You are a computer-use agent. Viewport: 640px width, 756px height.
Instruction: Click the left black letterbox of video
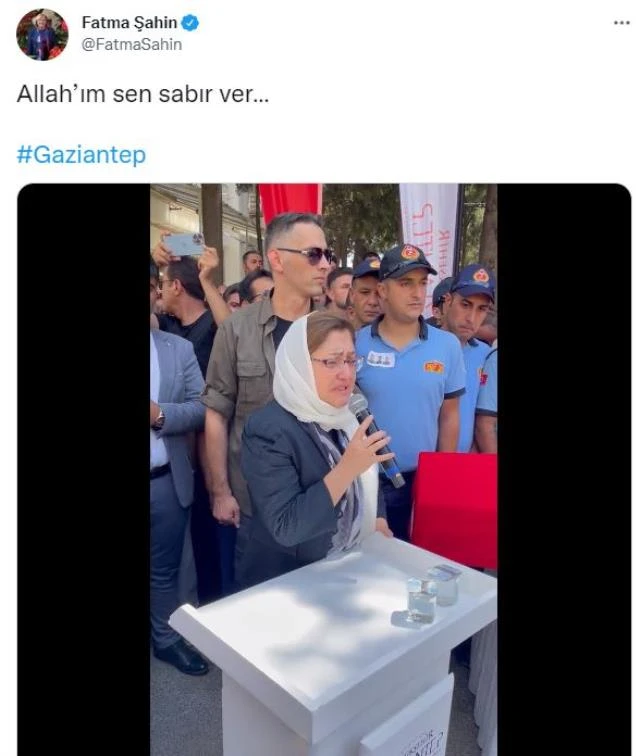point(83,470)
